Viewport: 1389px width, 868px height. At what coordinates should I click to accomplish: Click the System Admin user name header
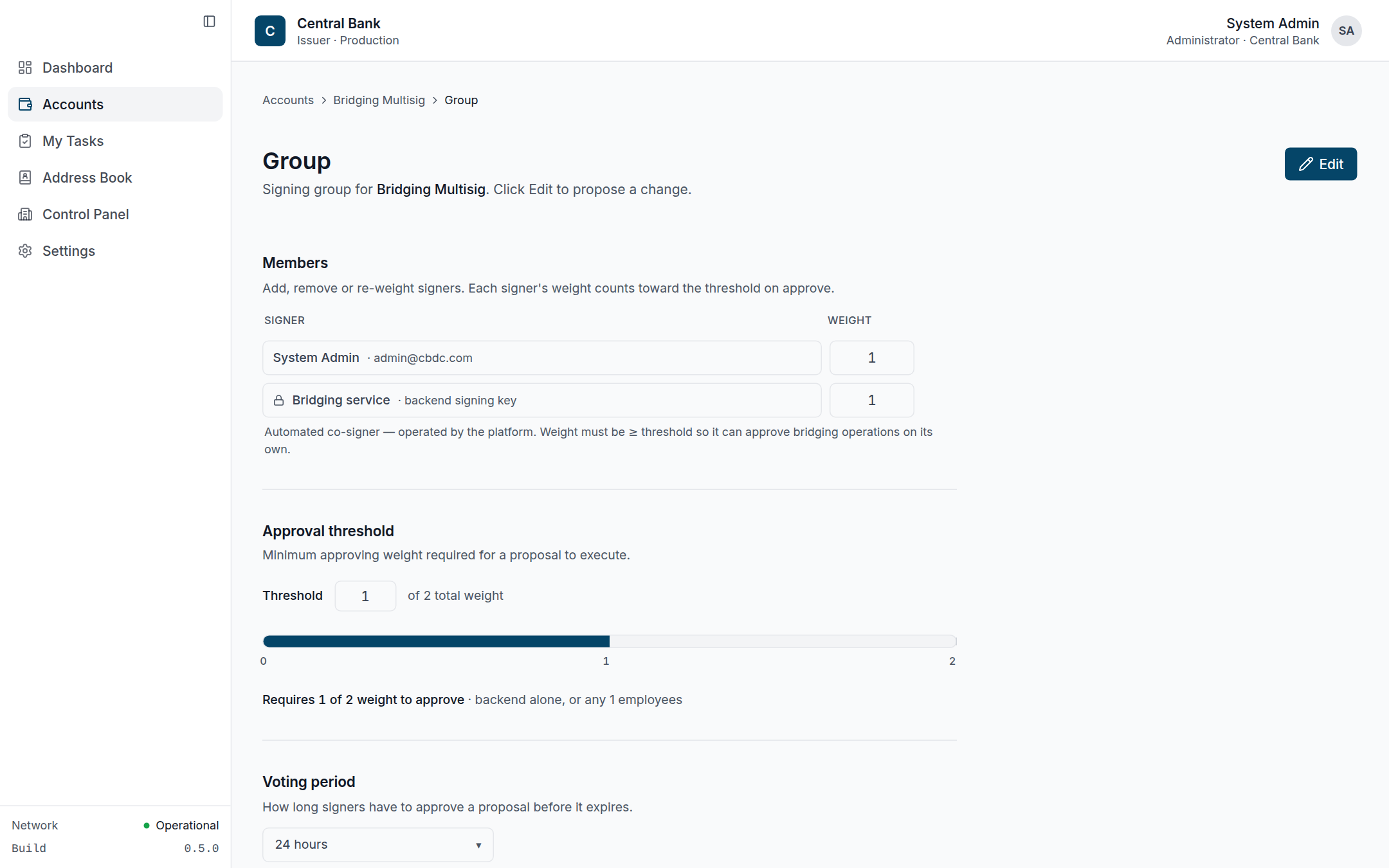(x=1273, y=23)
